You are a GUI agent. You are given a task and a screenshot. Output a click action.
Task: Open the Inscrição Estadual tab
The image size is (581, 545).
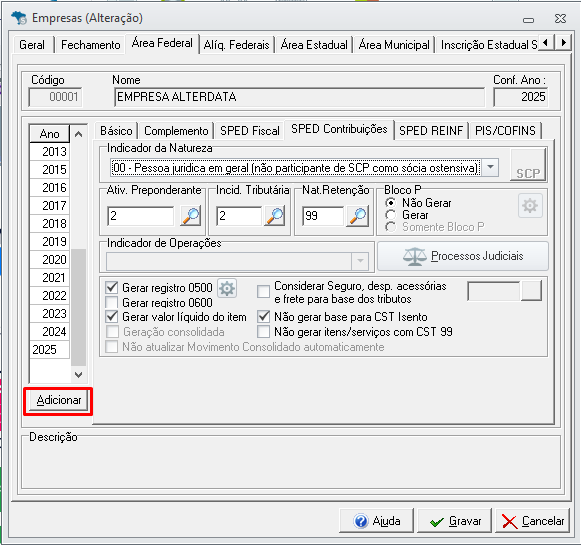pyautogui.click(x=488, y=45)
